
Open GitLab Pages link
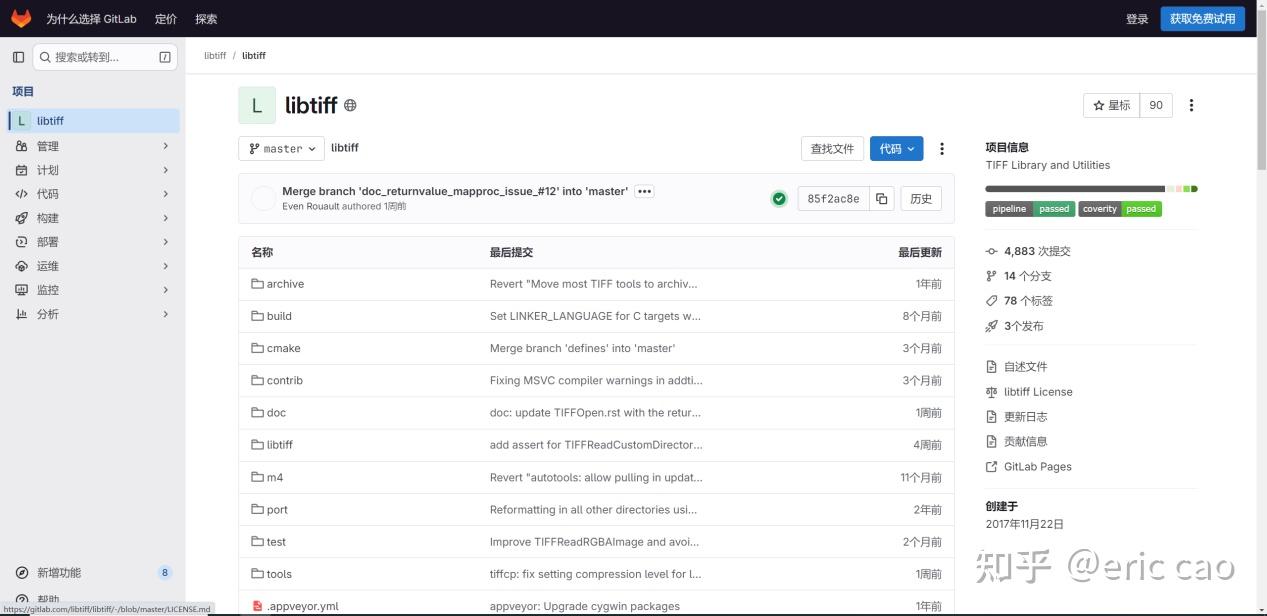(1038, 467)
